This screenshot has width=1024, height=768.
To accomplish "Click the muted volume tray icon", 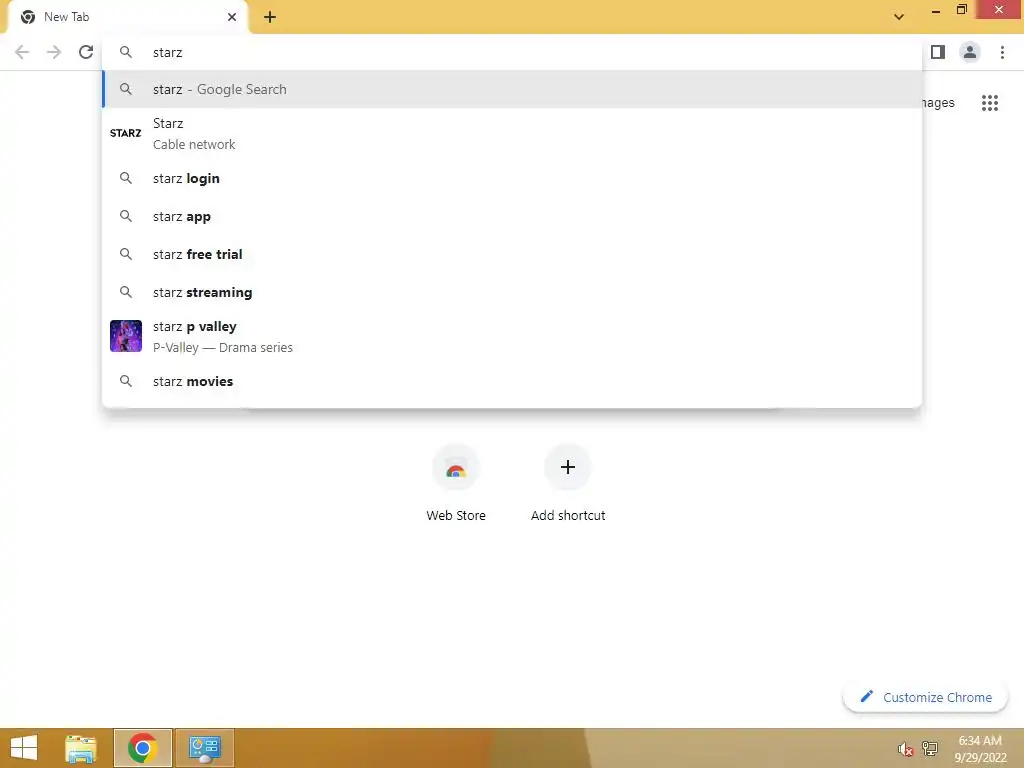I will [x=905, y=749].
